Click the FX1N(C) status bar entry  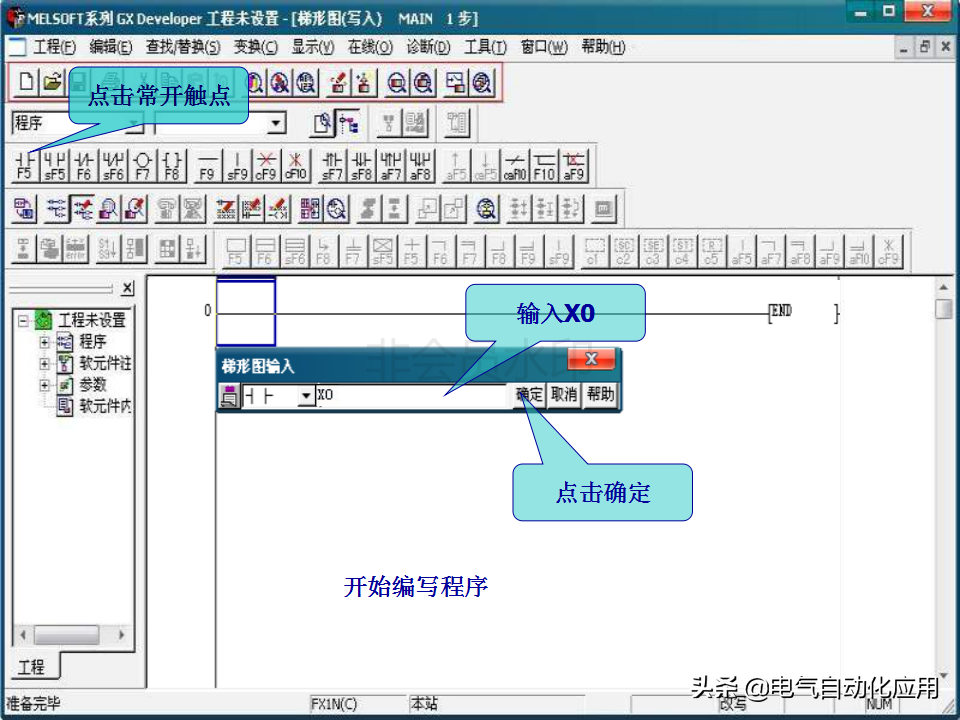point(334,704)
